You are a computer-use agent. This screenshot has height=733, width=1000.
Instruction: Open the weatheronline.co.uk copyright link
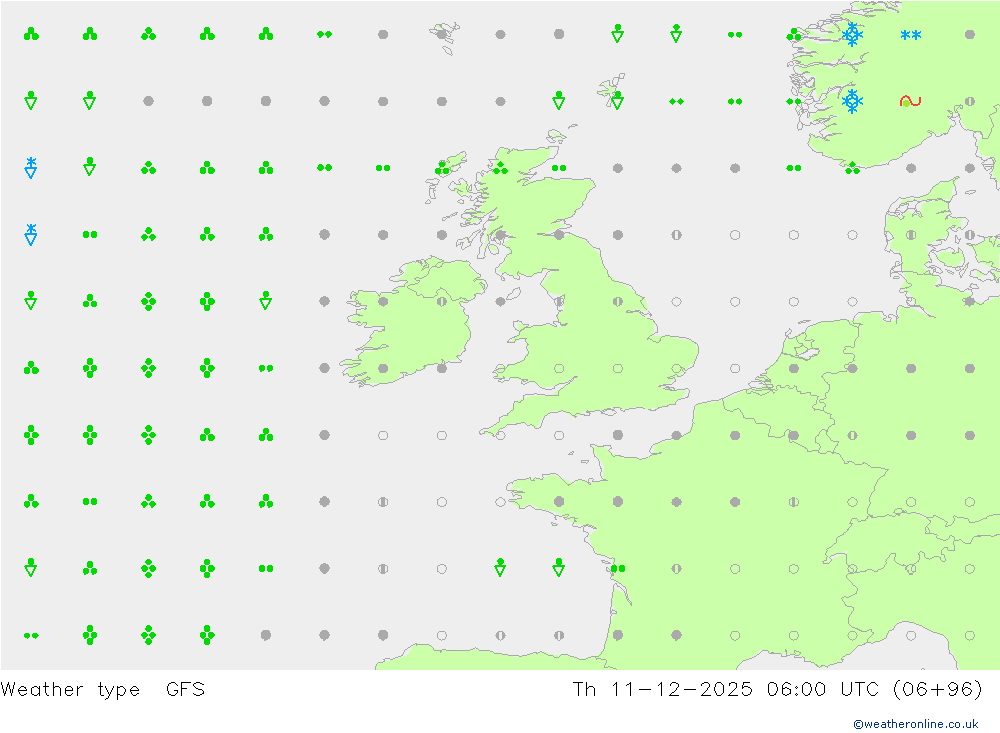(915, 724)
